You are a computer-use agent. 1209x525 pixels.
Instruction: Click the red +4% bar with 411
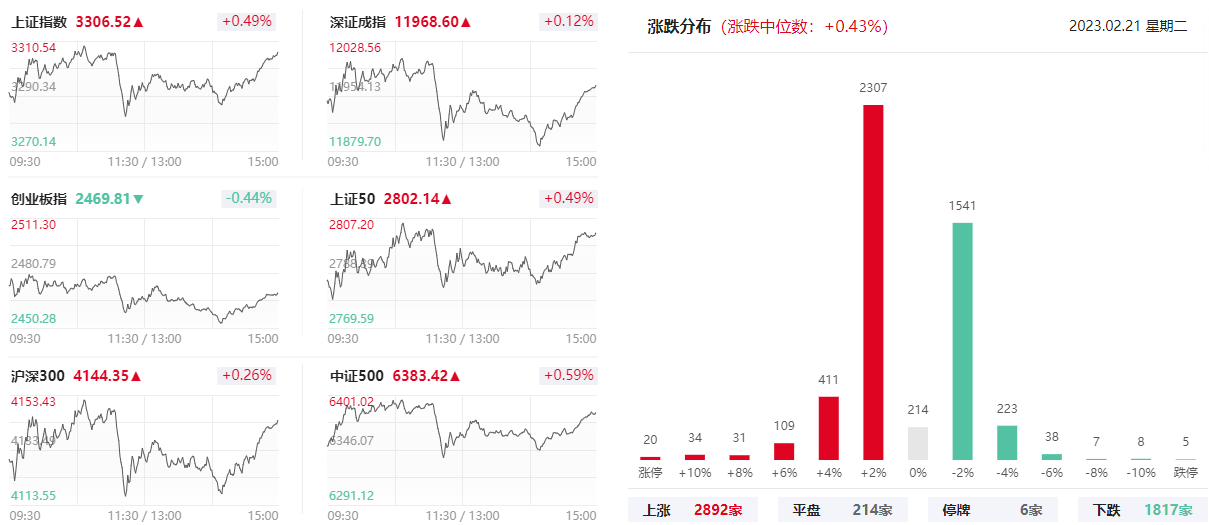coord(828,427)
